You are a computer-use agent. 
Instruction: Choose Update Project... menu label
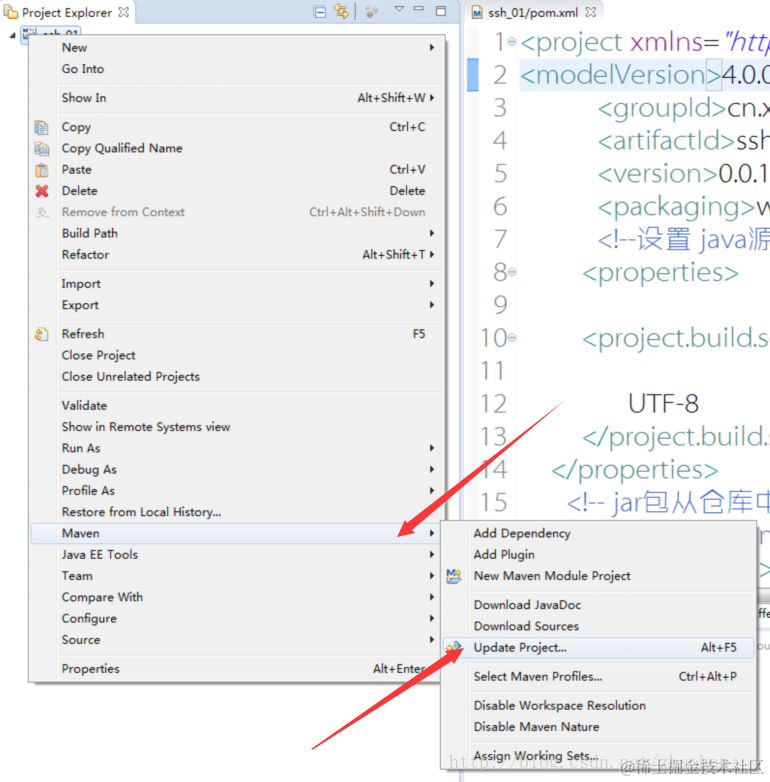[x=520, y=647]
